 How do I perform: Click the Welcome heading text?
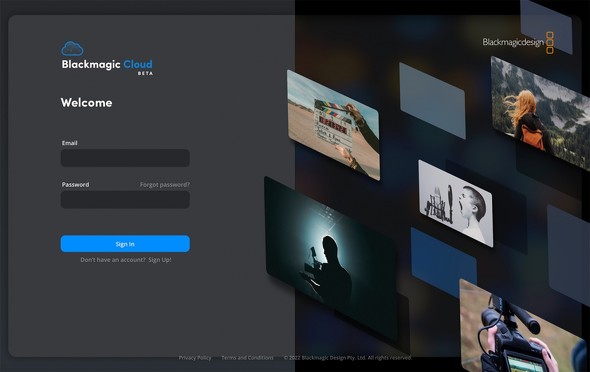[87, 103]
